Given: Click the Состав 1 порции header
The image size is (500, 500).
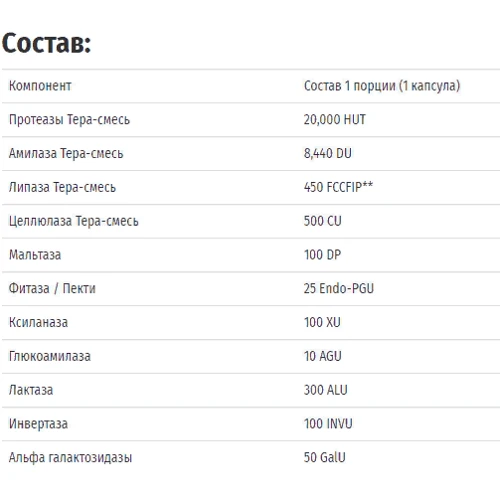Looking at the screenshot, I should click(x=382, y=86).
